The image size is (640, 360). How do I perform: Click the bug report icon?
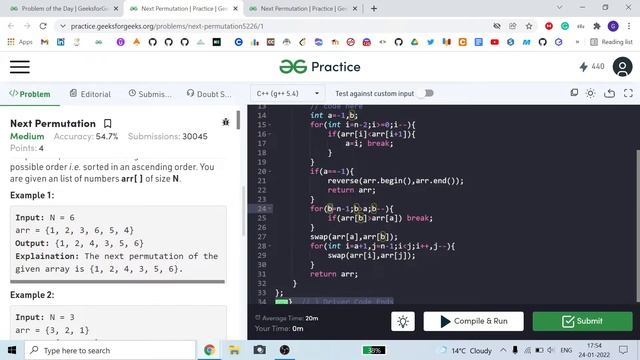coord(226,122)
